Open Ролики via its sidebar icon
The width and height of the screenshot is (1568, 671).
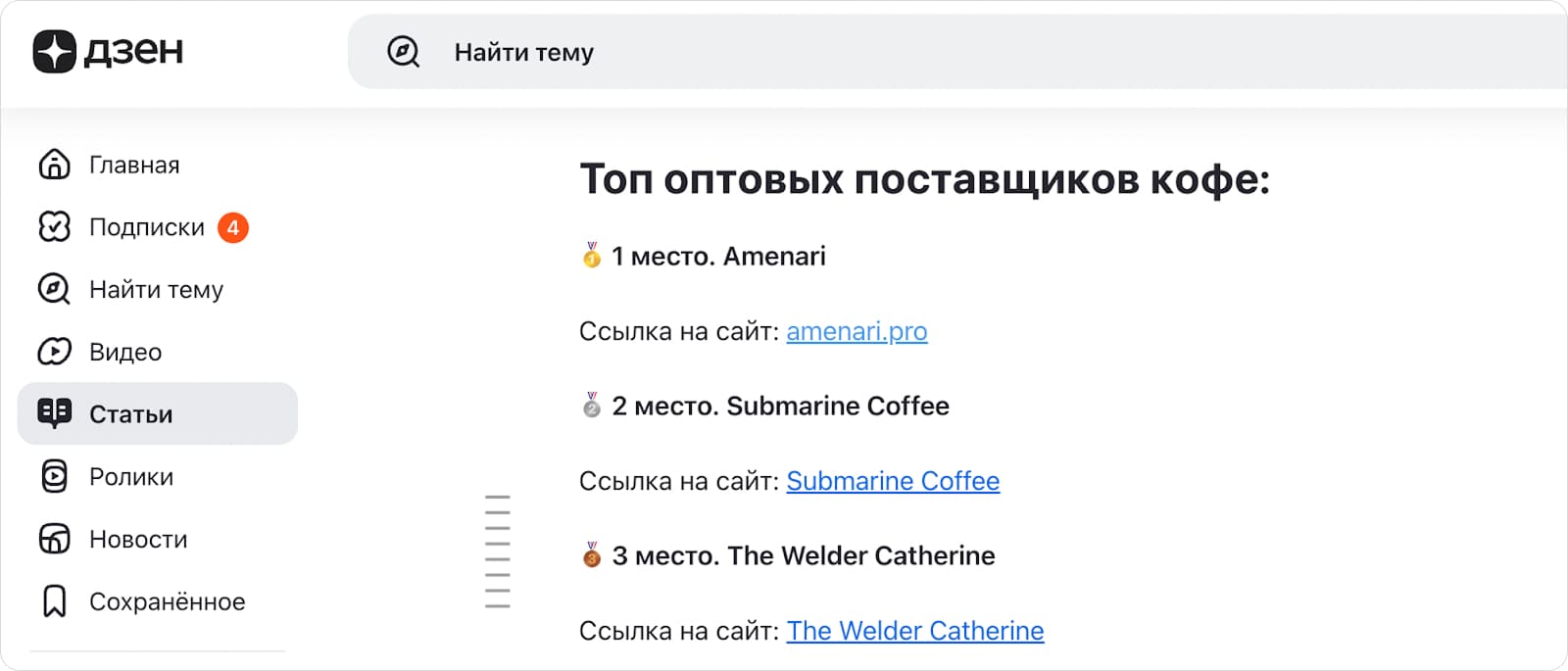tap(54, 476)
